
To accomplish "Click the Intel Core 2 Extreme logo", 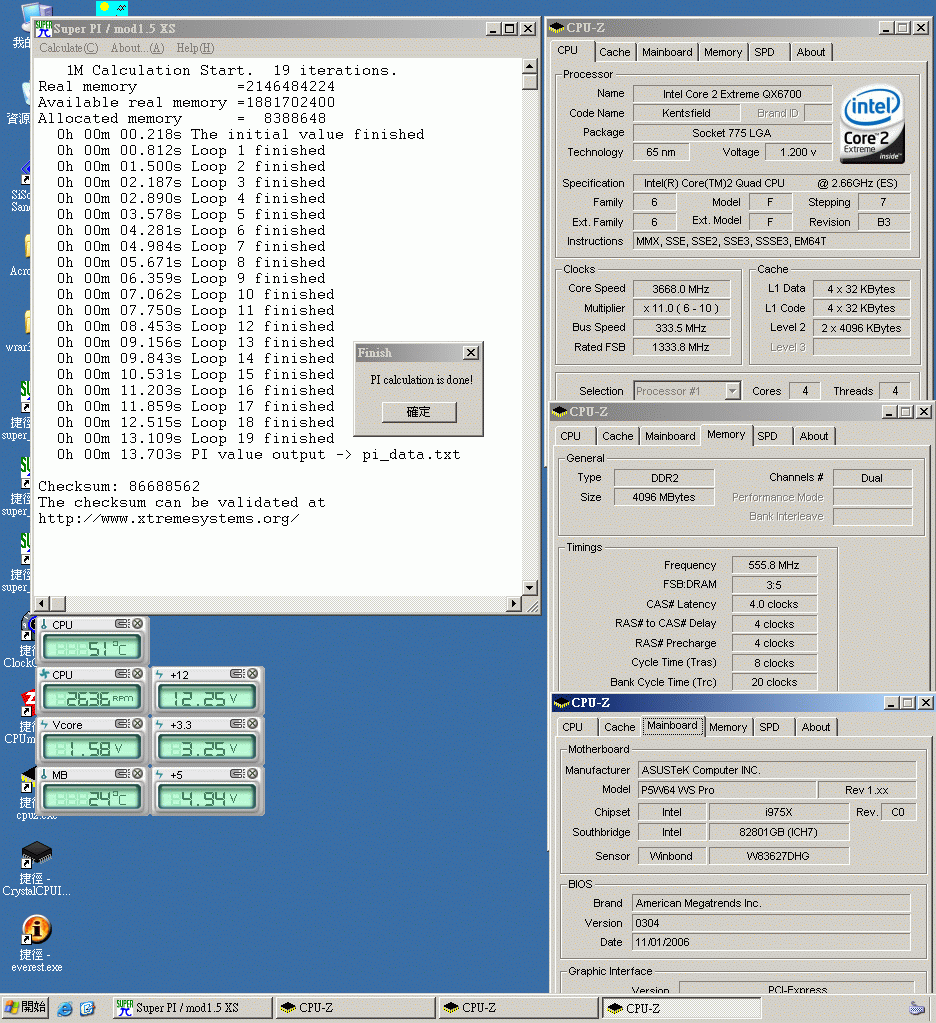I will tap(873, 125).
